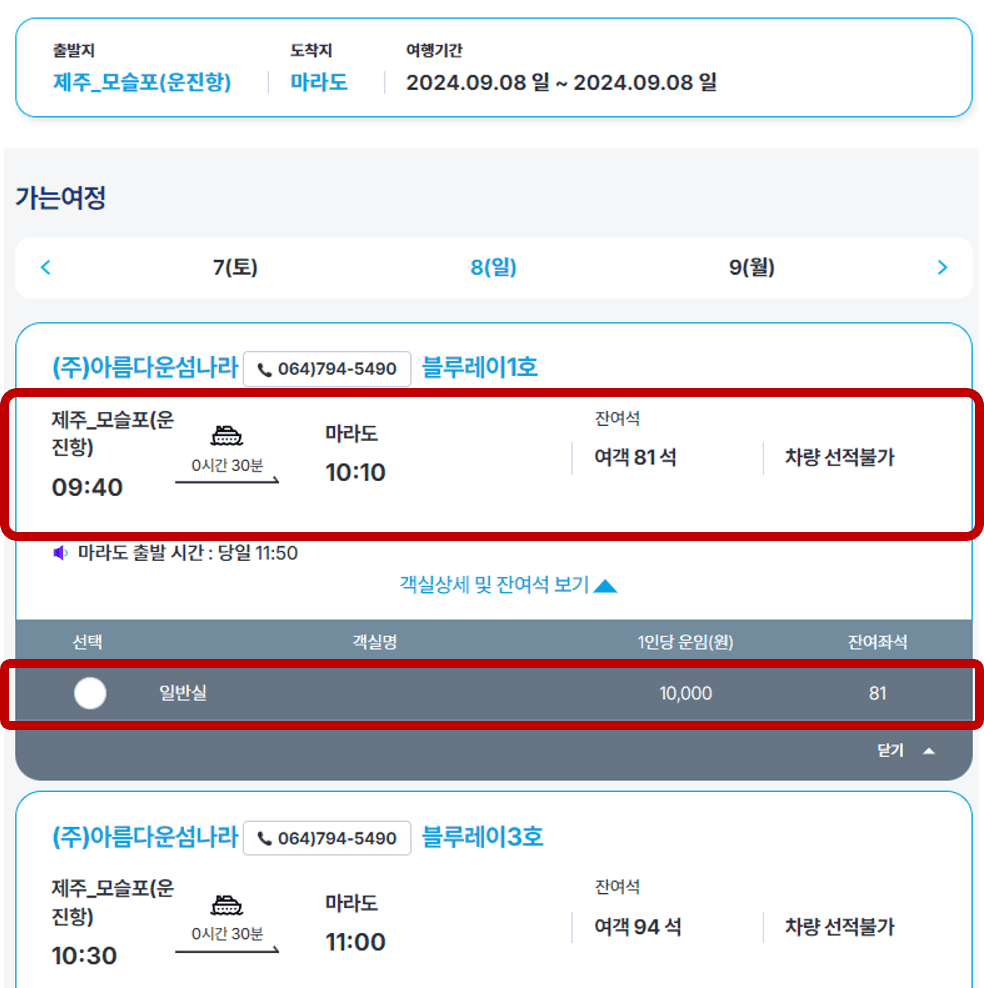984x988 pixels.
Task: Click the ferry icon on the 블루레이1호 route
Action: [228, 434]
